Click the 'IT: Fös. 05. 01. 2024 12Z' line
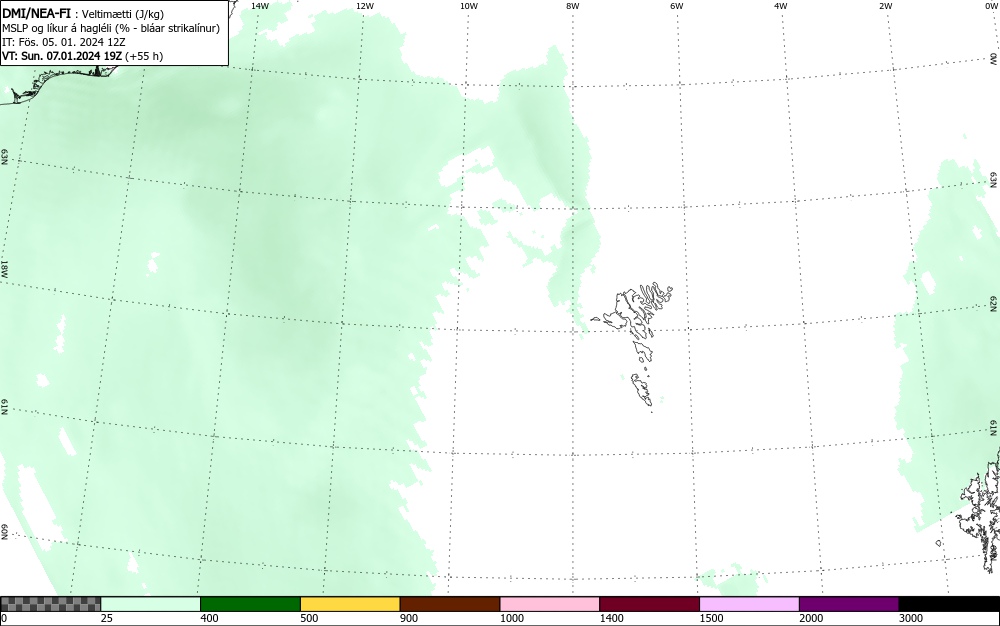The height and width of the screenshot is (626, 1000). [64, 42]
